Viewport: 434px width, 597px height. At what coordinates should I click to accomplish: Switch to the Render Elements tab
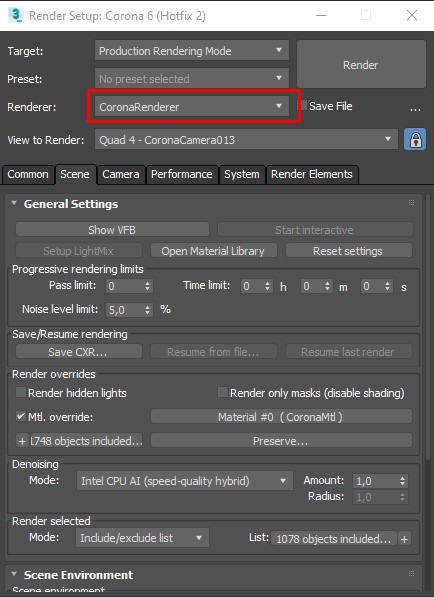pyautogui.click(x=312, y=174)
